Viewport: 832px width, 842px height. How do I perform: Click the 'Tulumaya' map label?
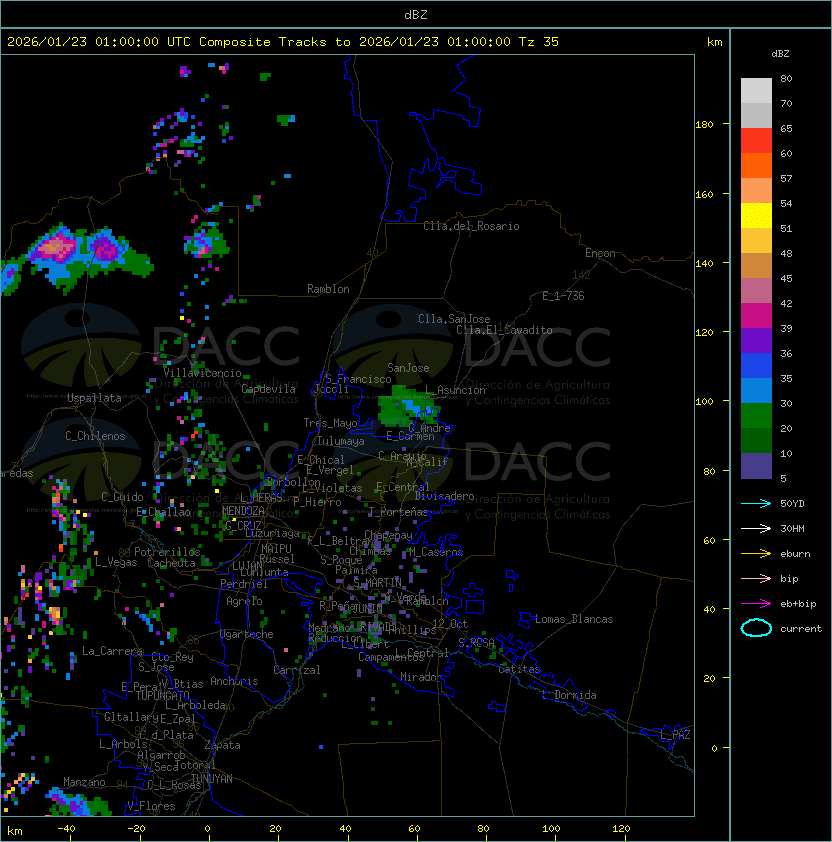[341, 441]
